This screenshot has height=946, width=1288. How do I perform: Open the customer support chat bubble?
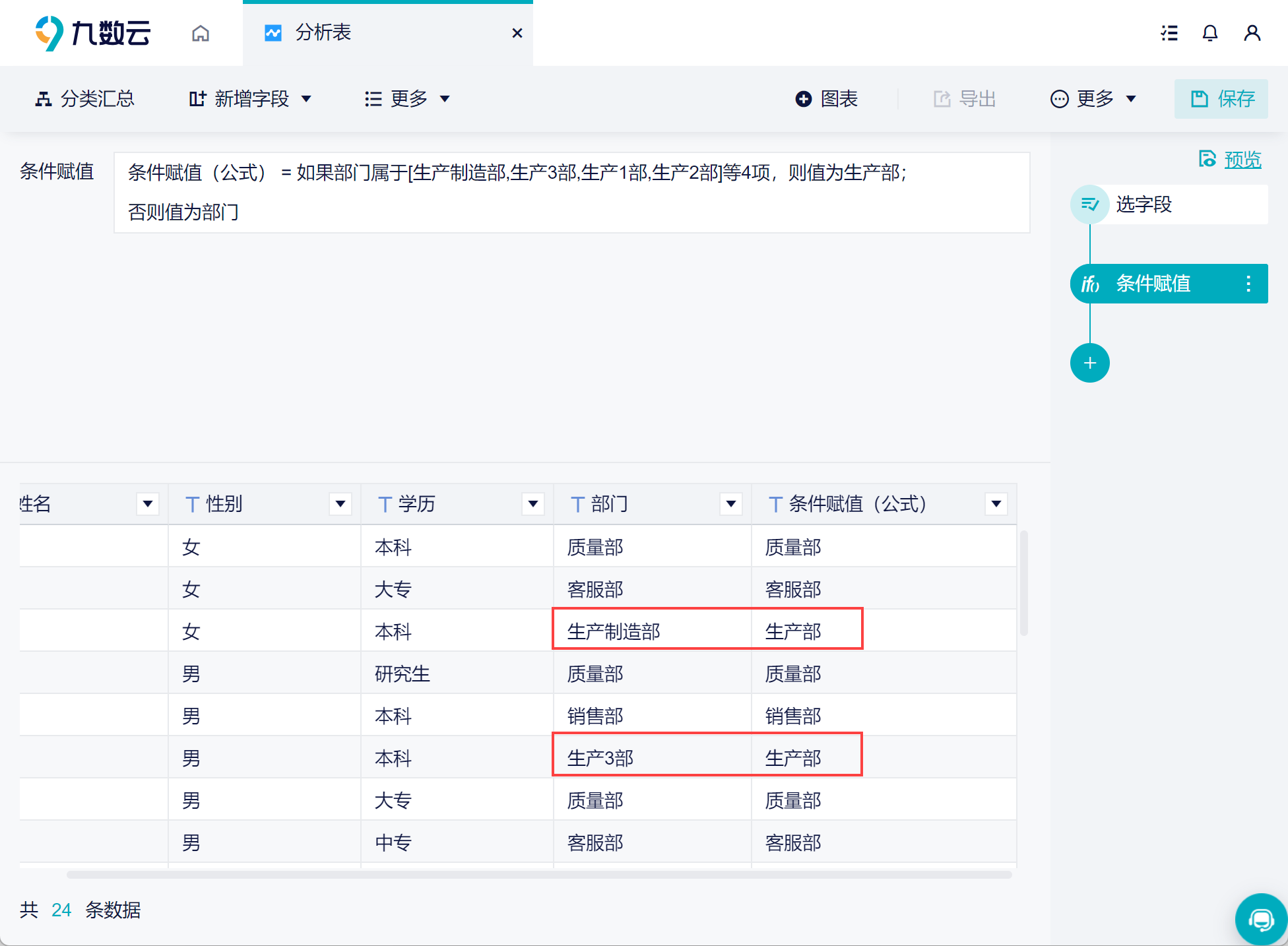(1261, 920)
